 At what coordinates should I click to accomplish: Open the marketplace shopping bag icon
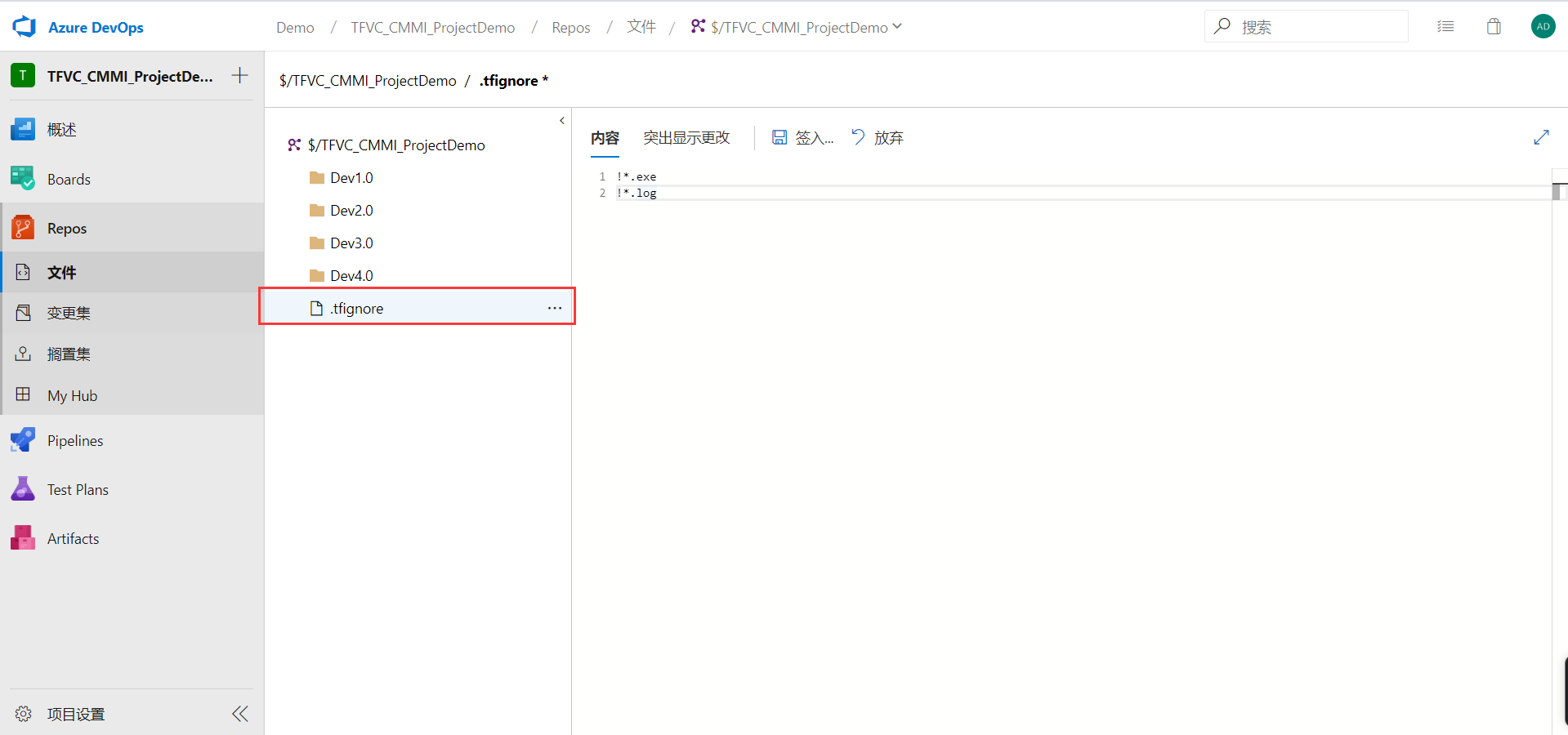[x=1494, y=26]
